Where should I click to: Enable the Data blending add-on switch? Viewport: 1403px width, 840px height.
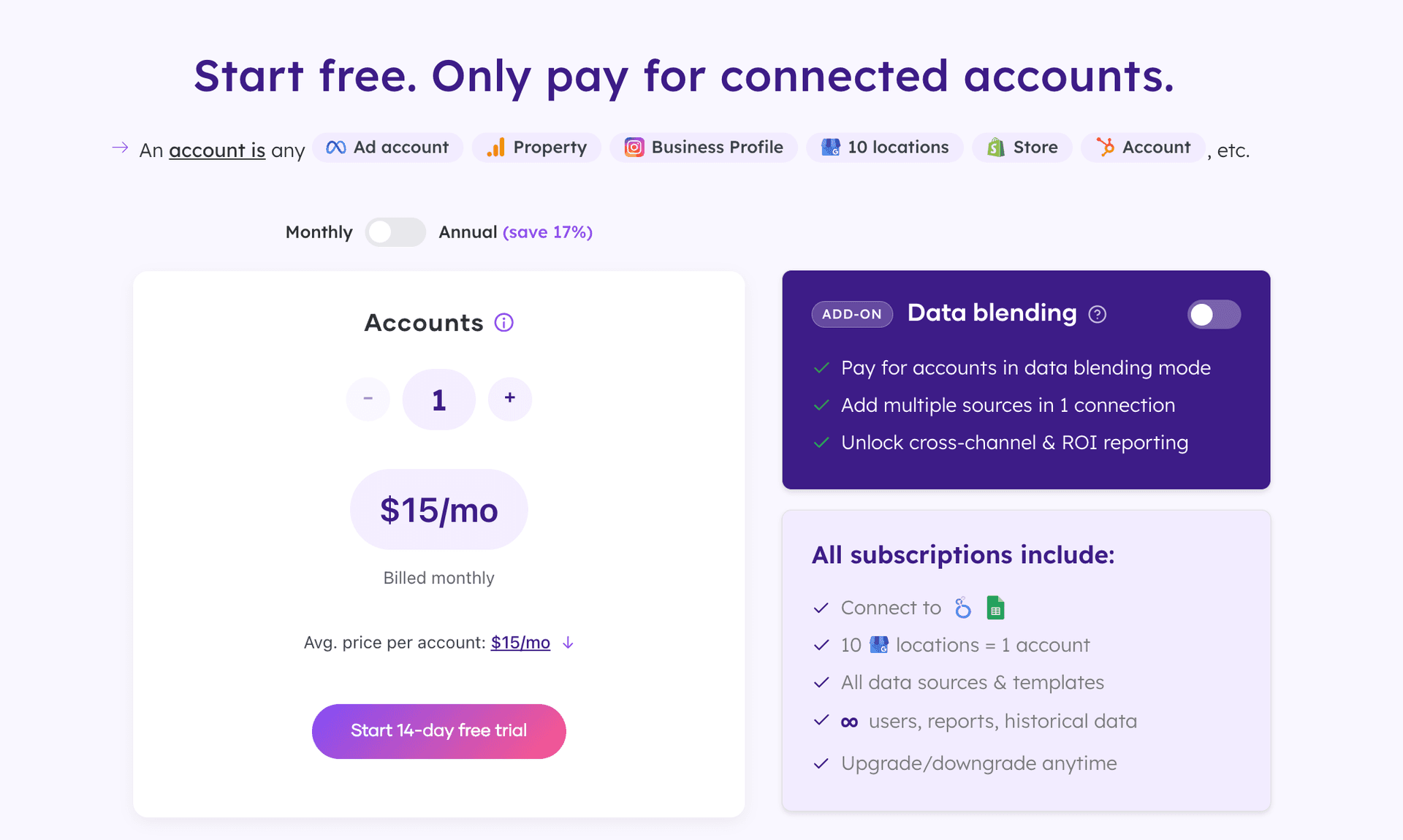click(x=1214, y=315)
